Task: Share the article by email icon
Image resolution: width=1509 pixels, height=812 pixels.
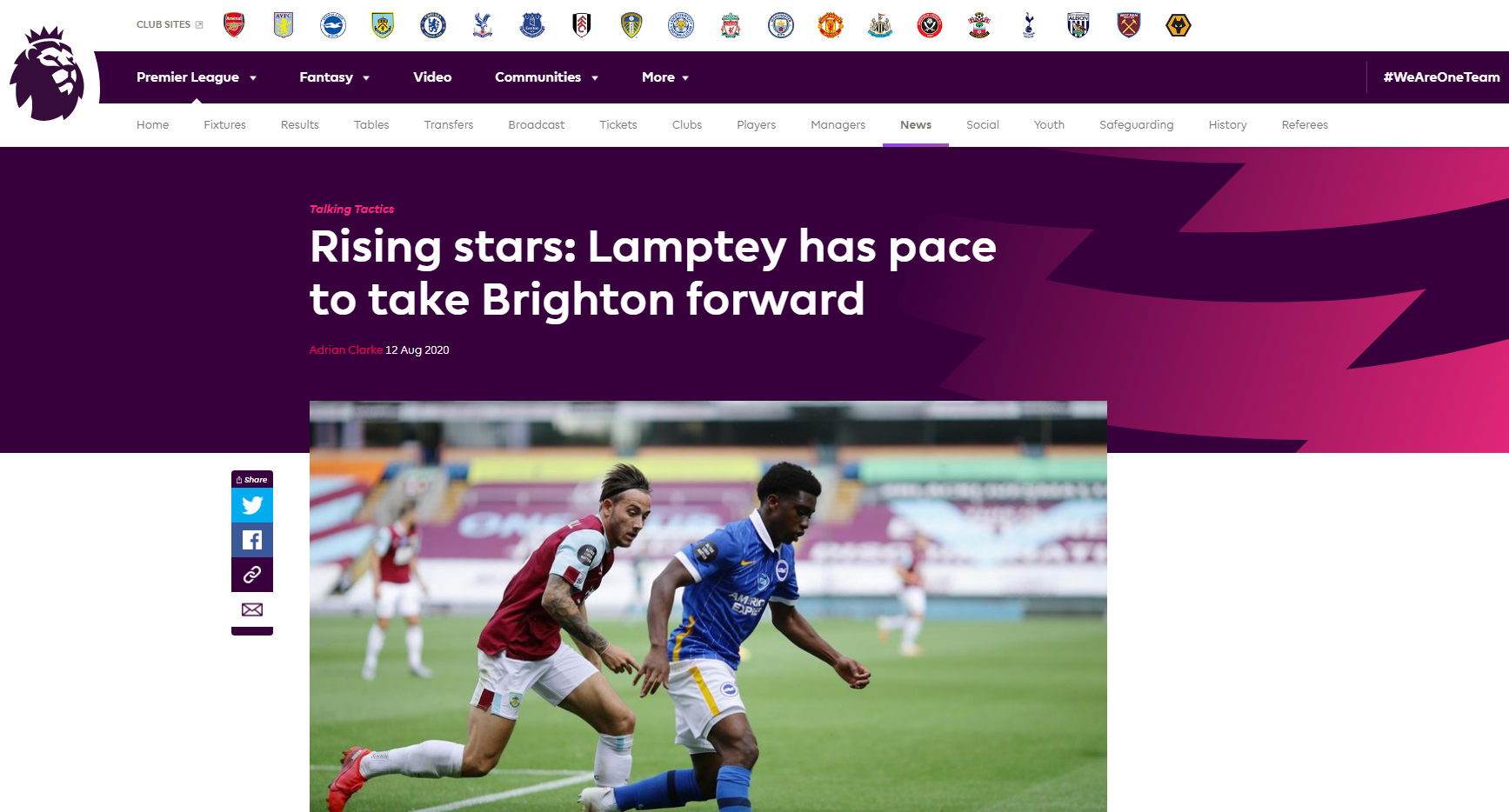Action: [x=252, y=609]
